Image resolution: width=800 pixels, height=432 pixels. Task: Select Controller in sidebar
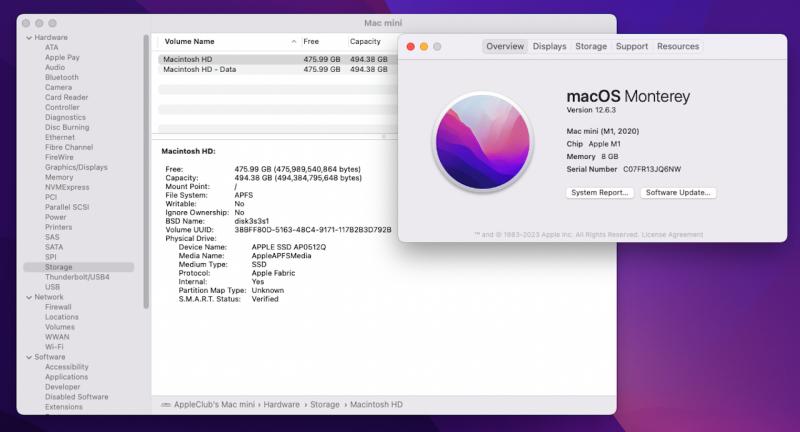(x=62, y=108)
